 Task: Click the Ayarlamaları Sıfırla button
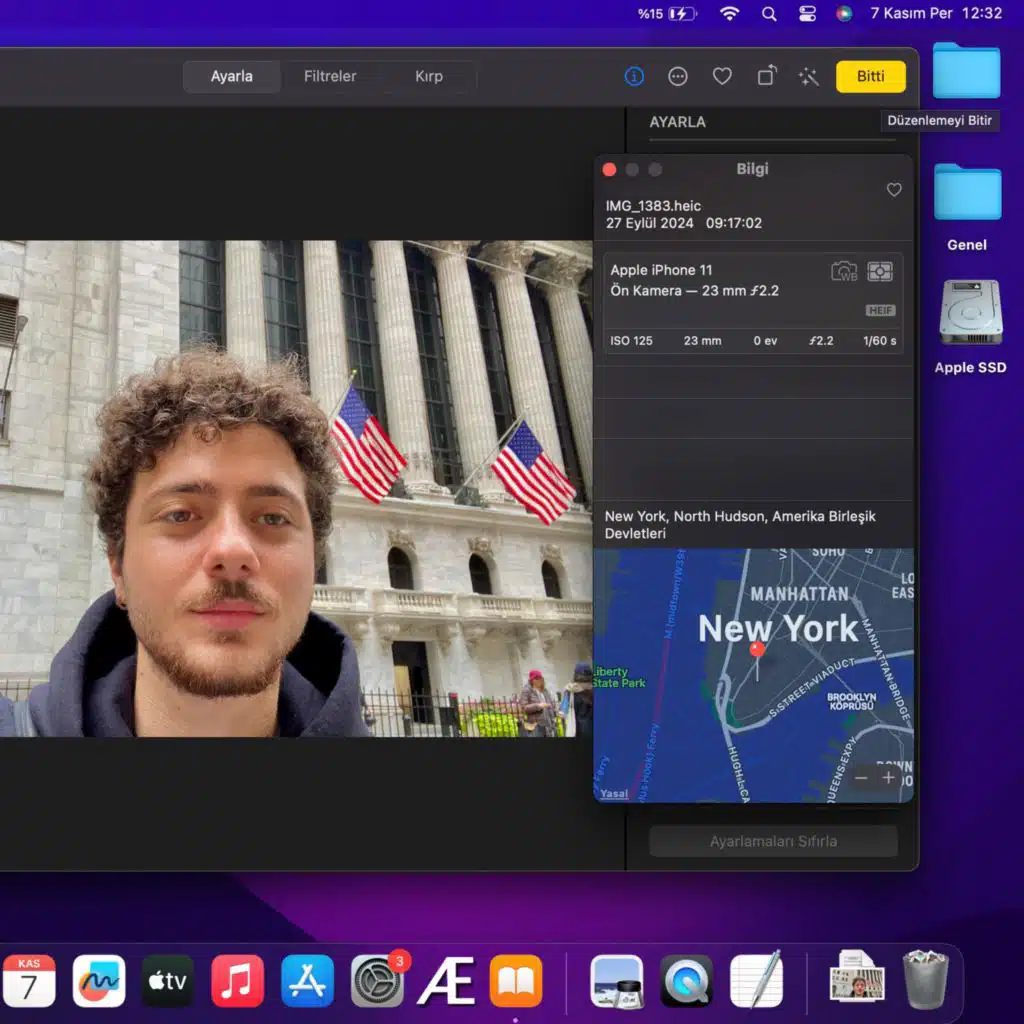tap(773, 841)
